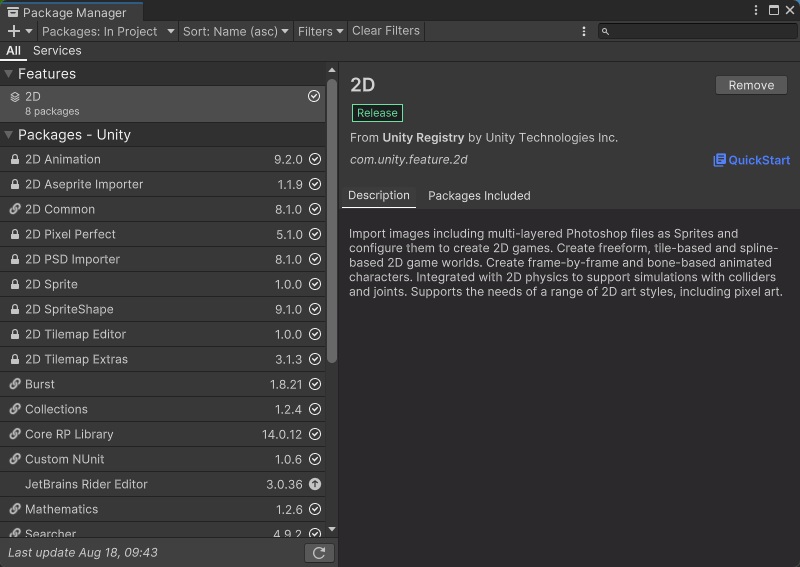Click the lock icon beside 2D Pixel Perfect
The height and width of the screenshot is (567, 800).
pos(15,234)
